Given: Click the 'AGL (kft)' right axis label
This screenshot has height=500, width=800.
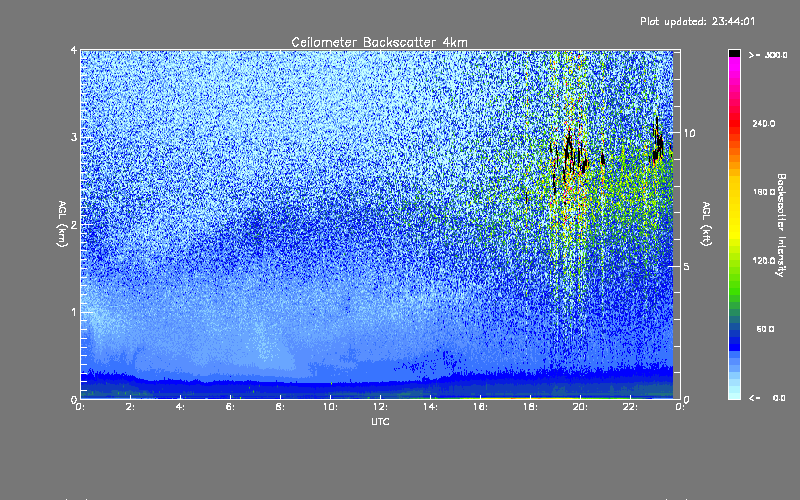Looking at the screenshot, I should [x=706, y=224].
